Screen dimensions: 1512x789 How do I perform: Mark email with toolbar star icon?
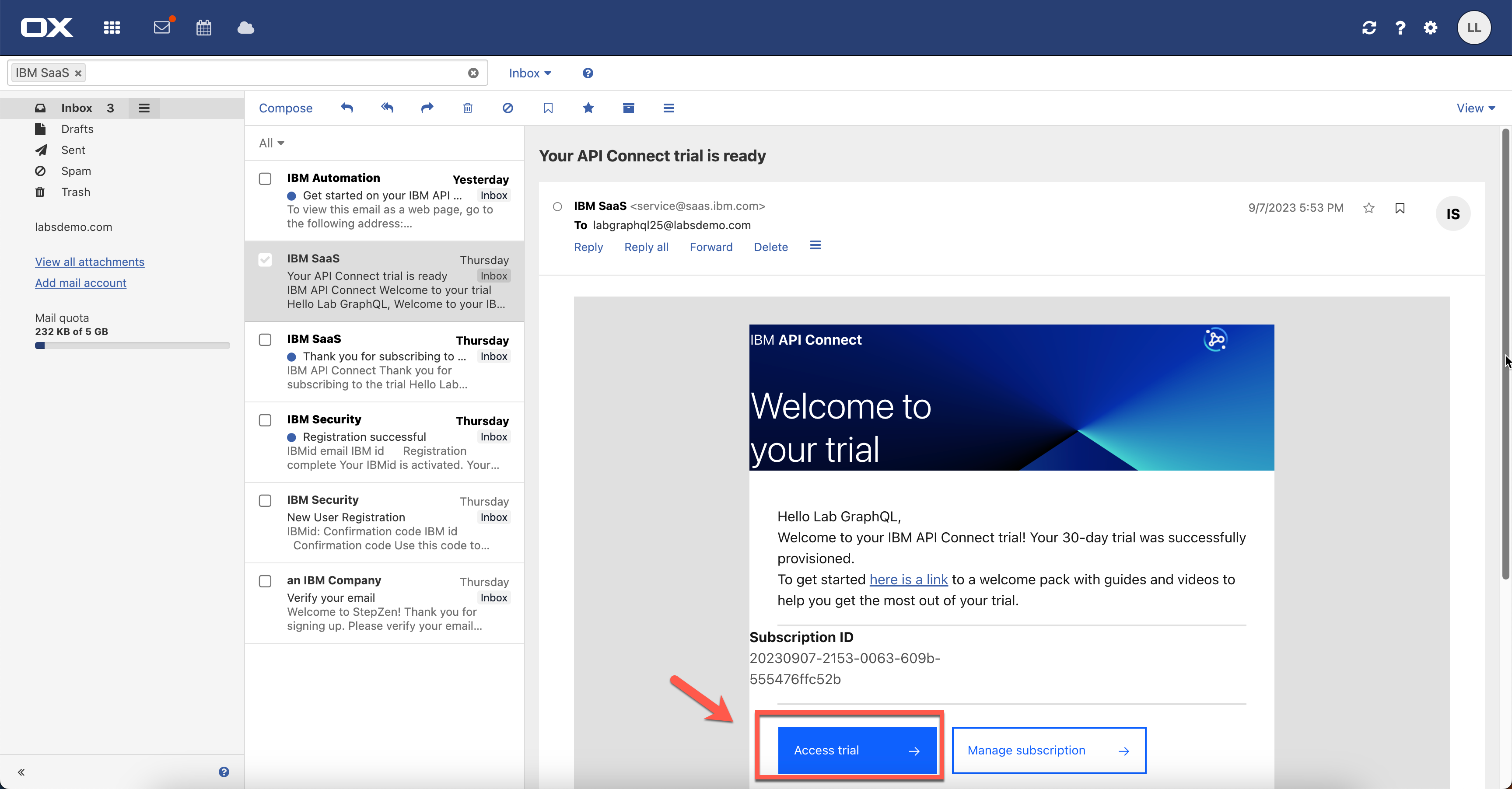click(x=588, y=108)
